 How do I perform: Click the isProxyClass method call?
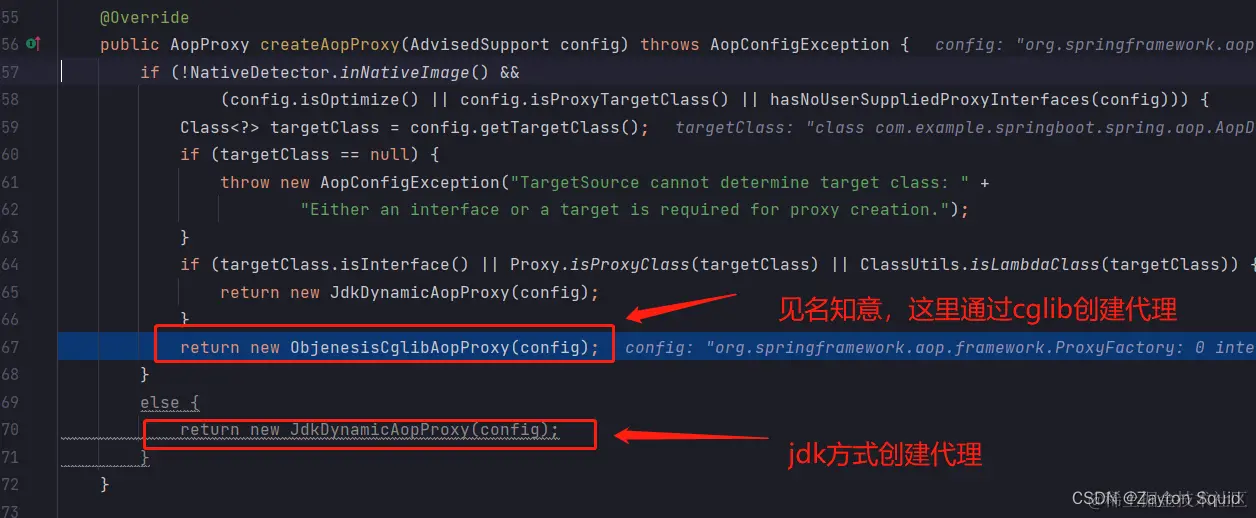(x=629, y=264)
